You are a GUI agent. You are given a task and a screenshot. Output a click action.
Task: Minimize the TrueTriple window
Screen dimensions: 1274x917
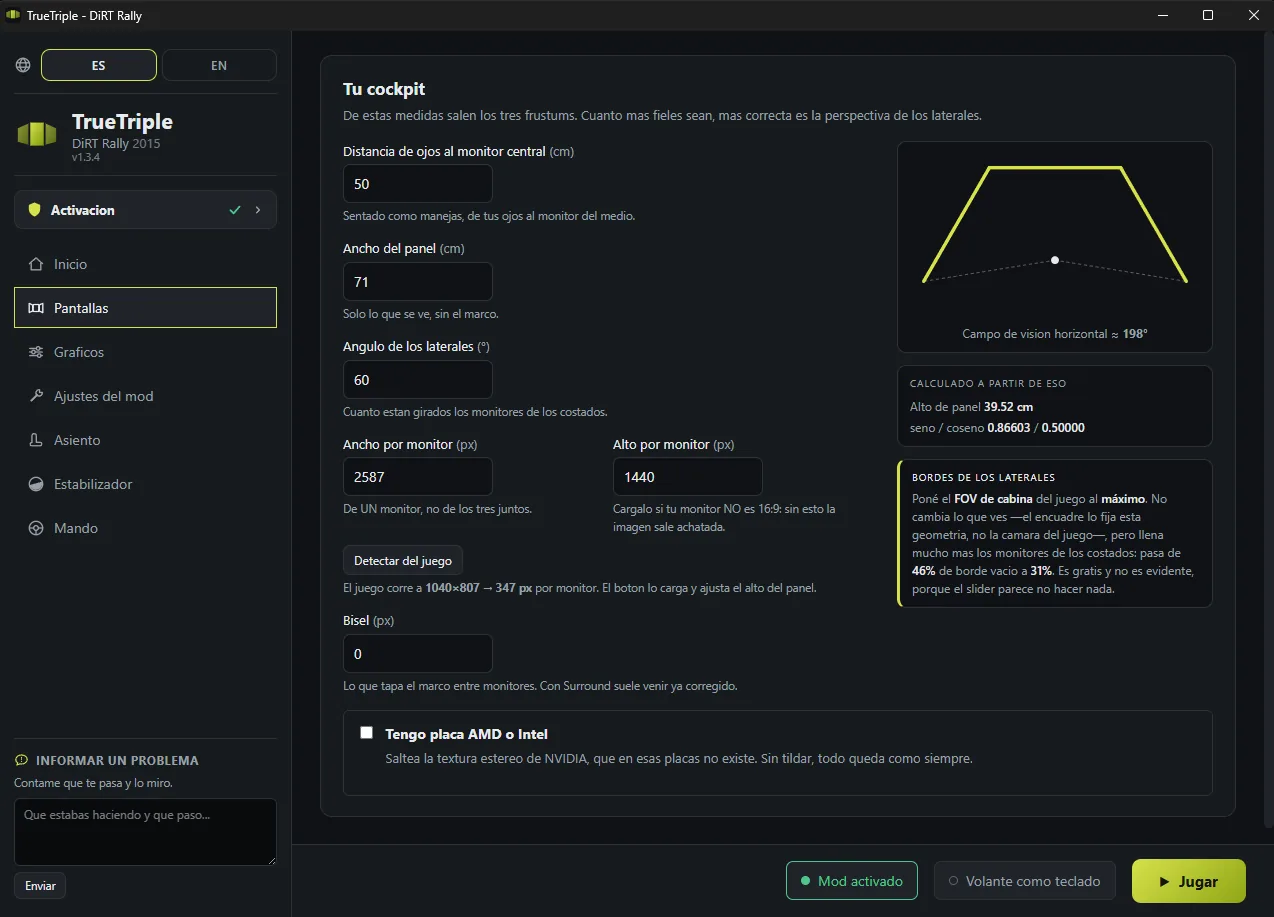click(x=1162, y=15)
